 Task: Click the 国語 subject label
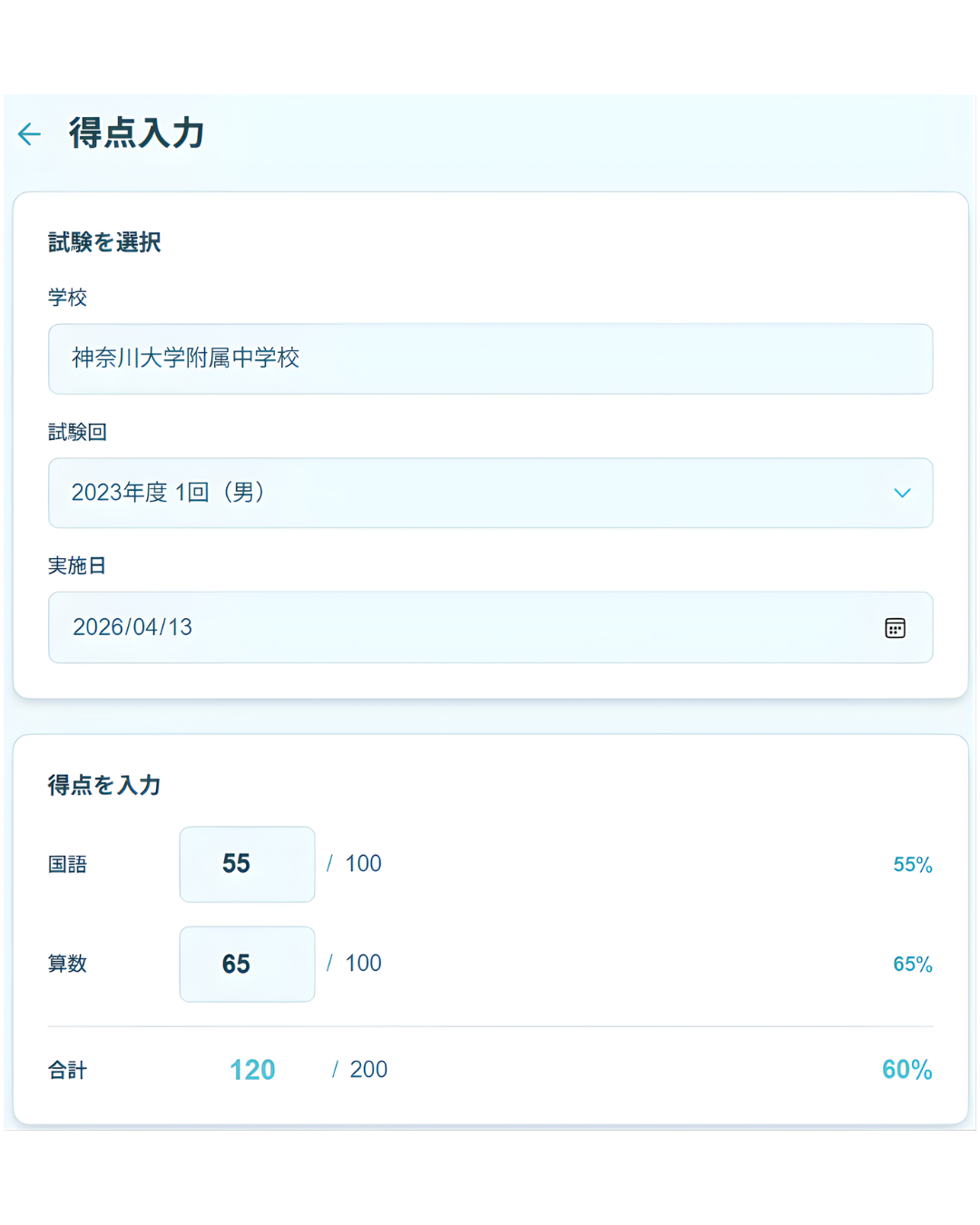67,864
